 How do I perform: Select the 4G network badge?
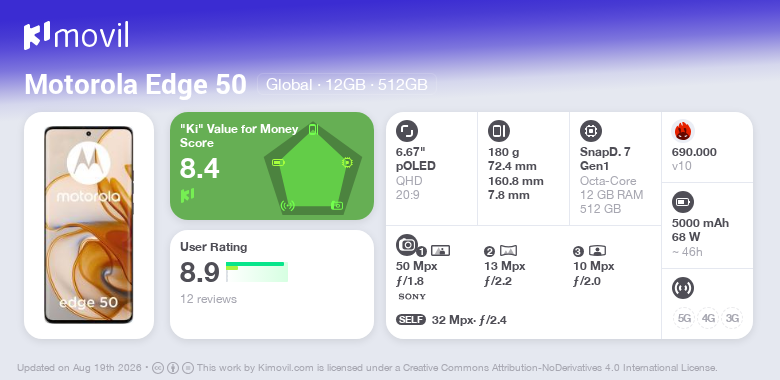point(708,318)
